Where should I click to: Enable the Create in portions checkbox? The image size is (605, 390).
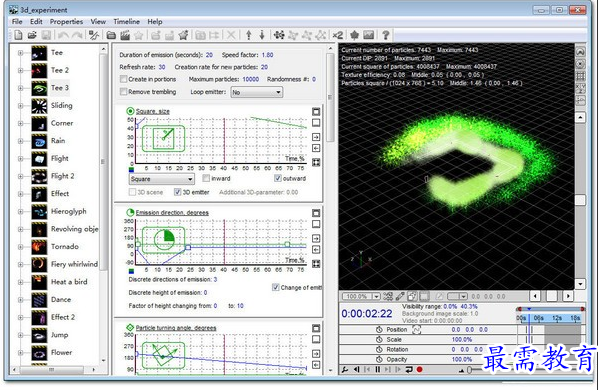pyautogui.click(x=123, y=79)
